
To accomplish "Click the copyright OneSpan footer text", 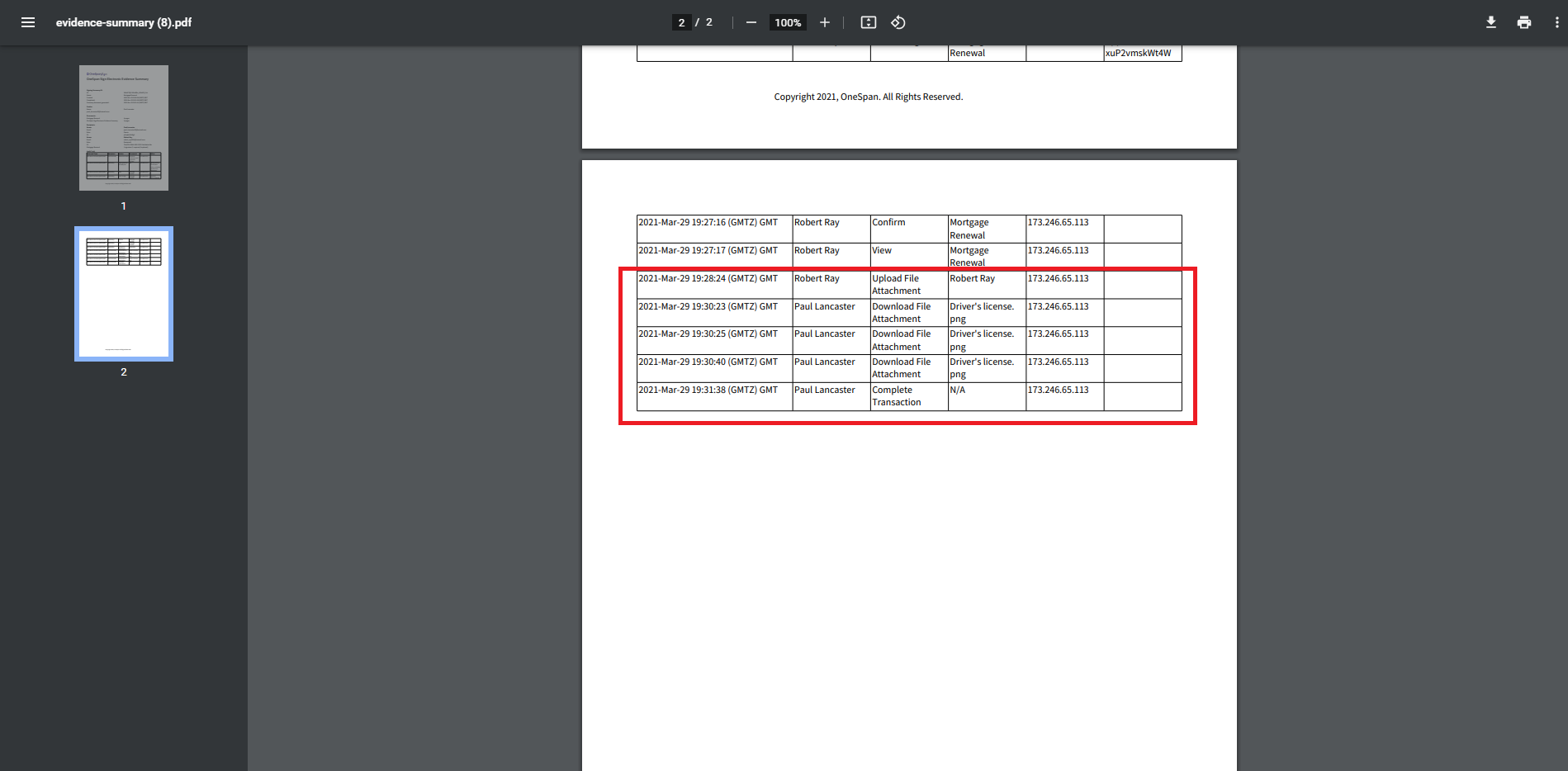I will point(868,97).
